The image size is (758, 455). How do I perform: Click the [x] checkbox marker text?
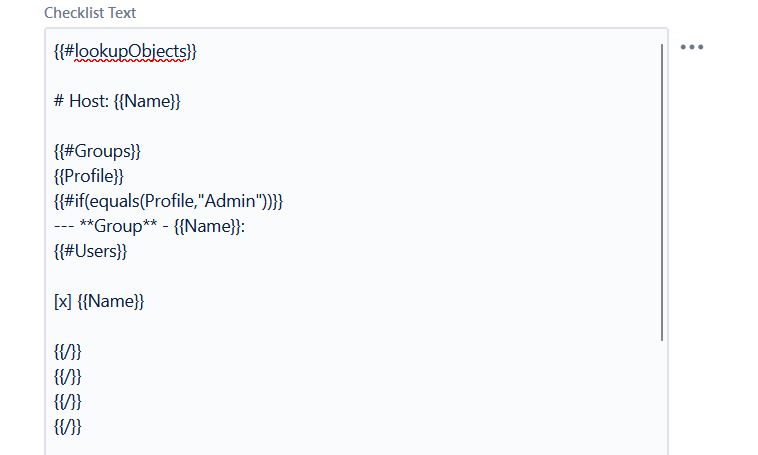(x=63, y=302)
